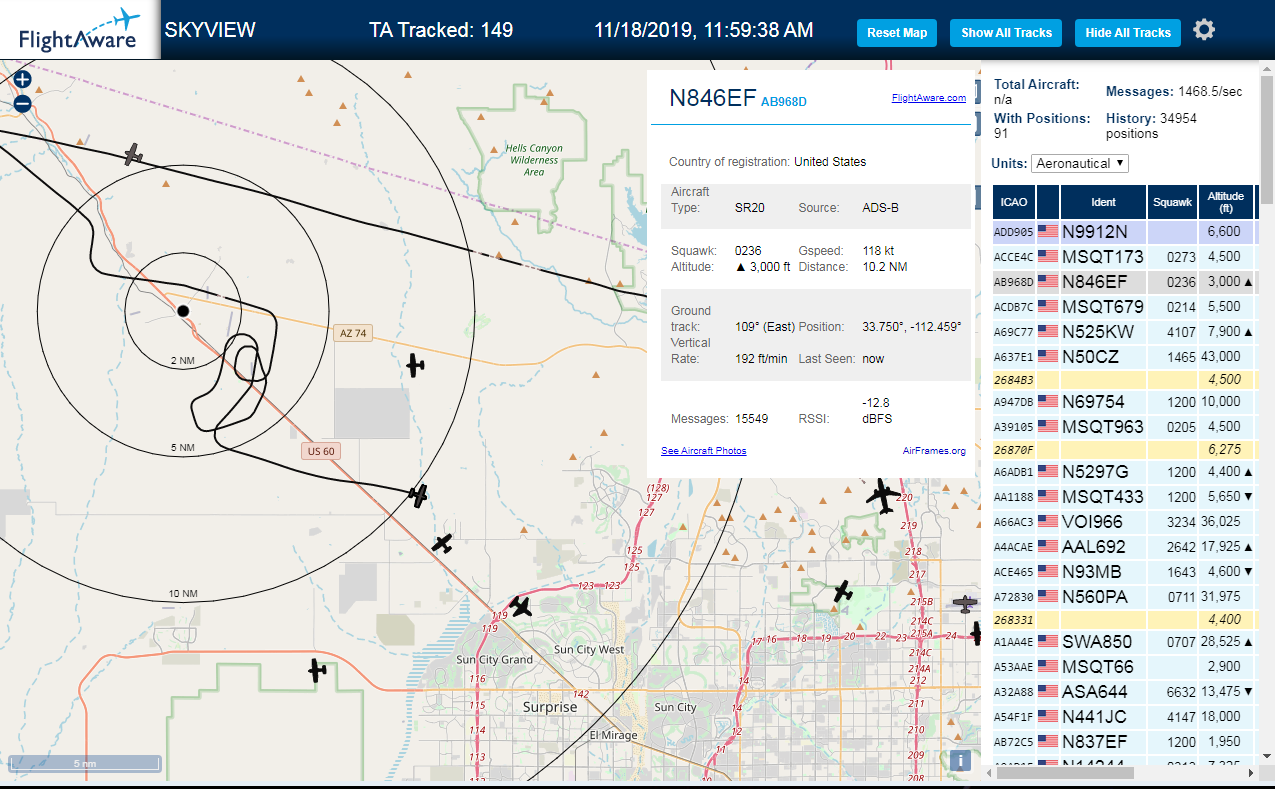Viewport: 1275px width, 789px height.
Task: Click the FlightAware logo
Action: (x=79, y=30)
